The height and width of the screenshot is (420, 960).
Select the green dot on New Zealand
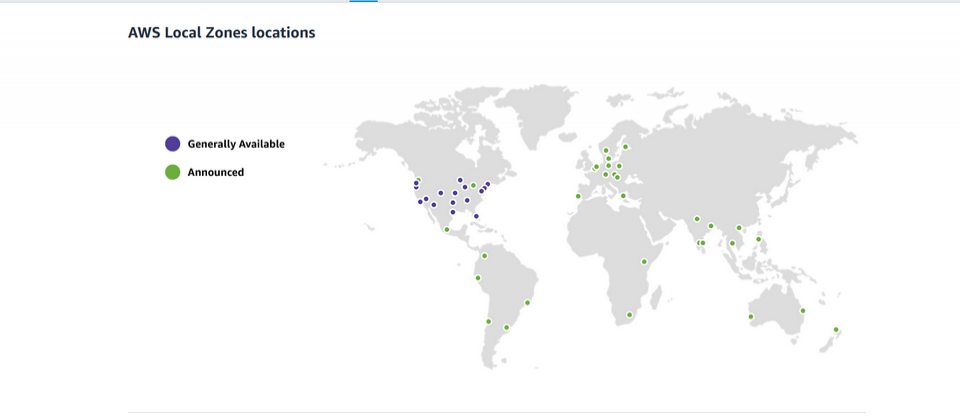click(x=836, y=330)
